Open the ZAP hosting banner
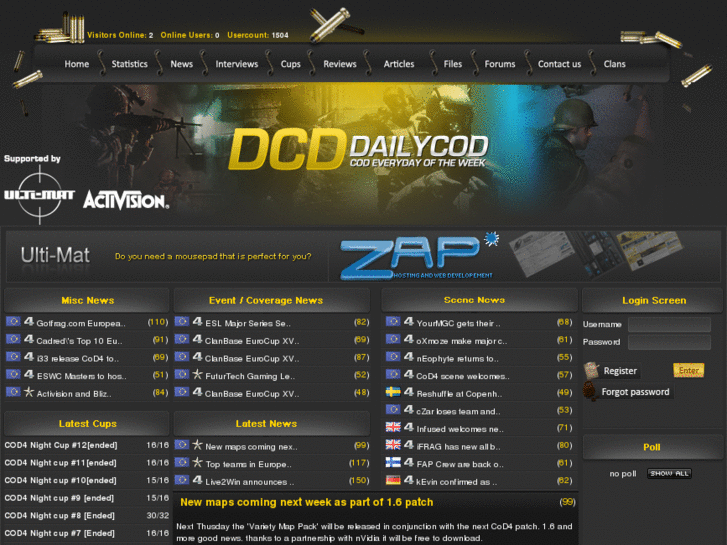 [420, 256]
